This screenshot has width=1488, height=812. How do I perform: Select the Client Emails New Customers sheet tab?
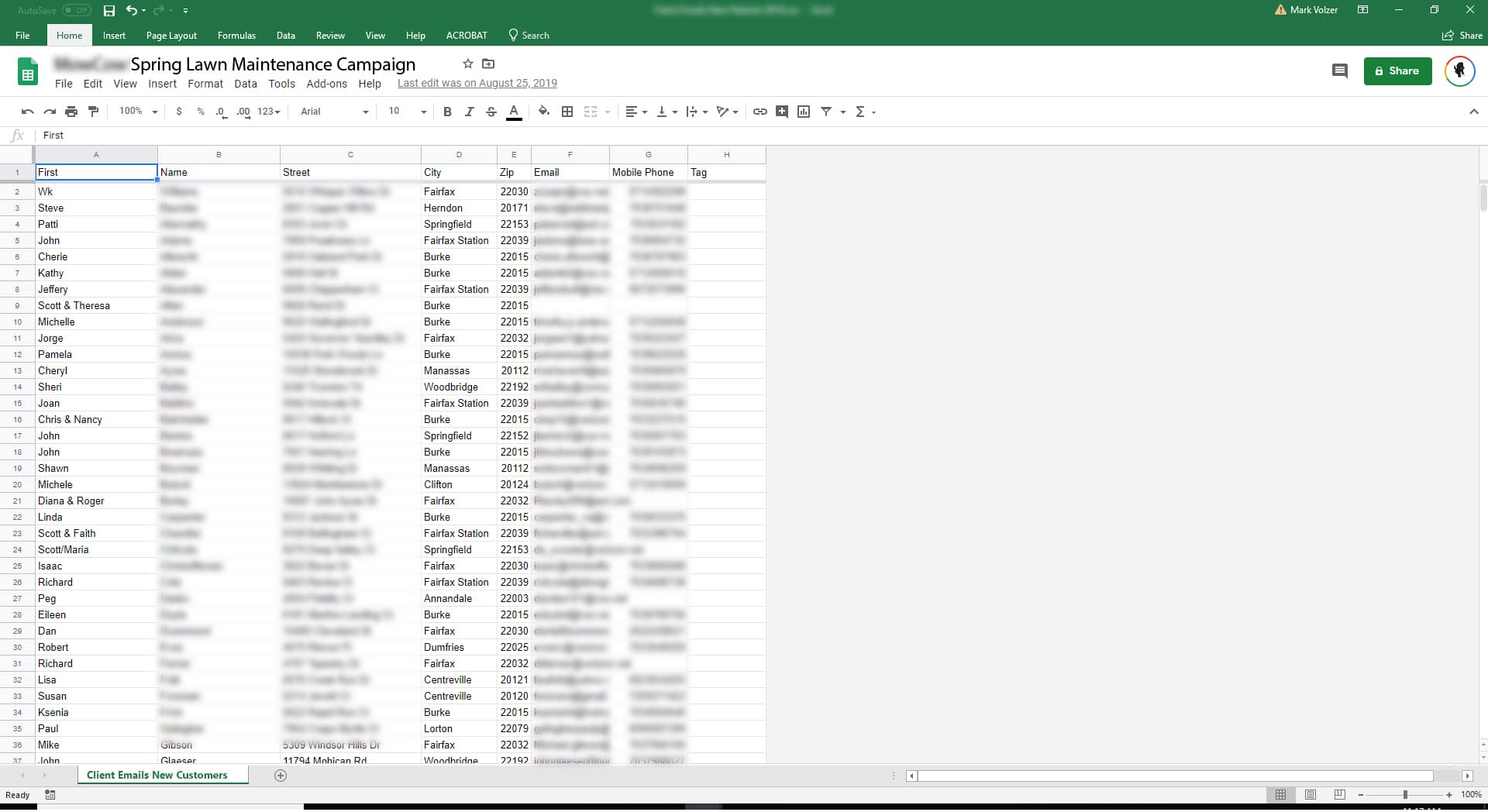pyautogui.click(x=157, y=776)
